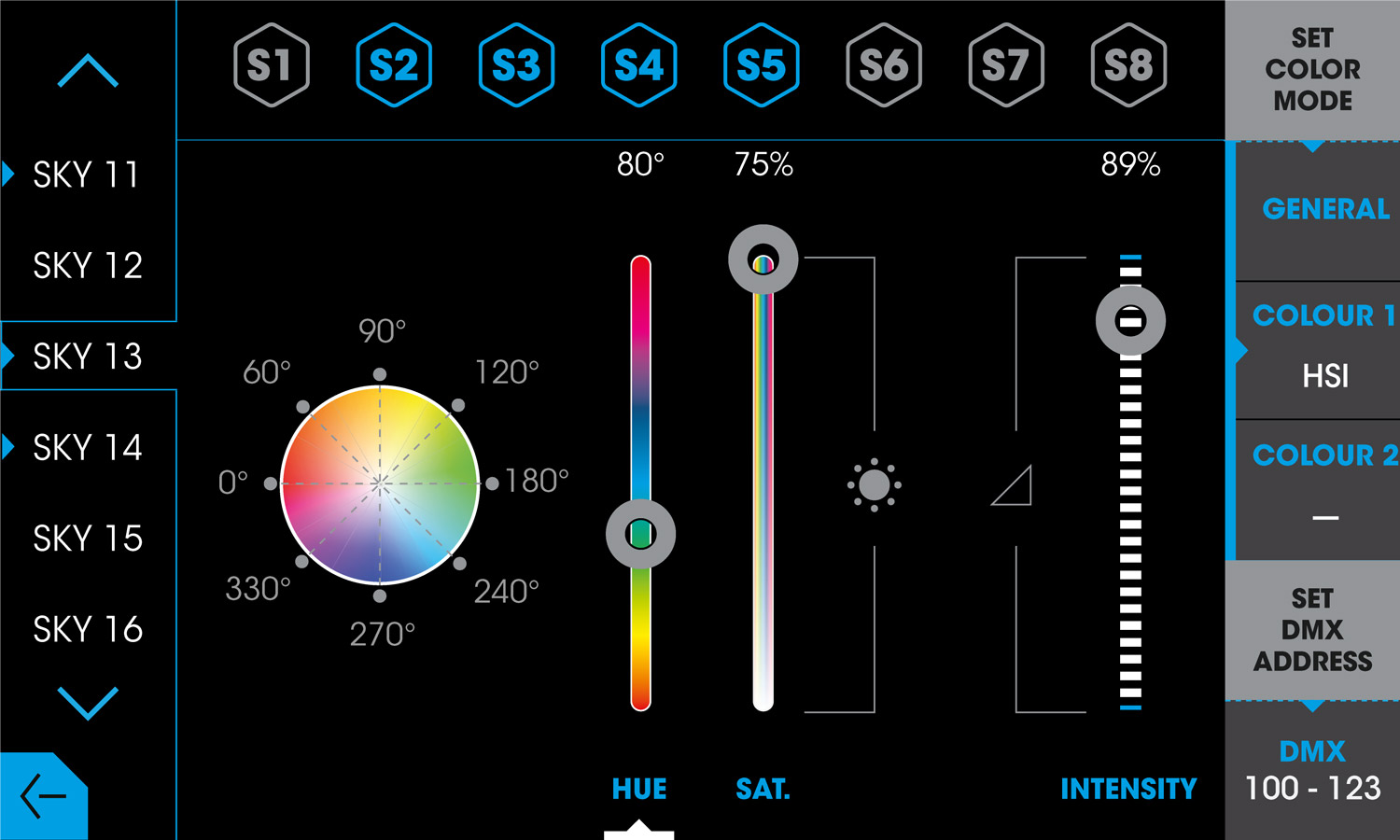Click the center of the color wheel

click(x=380, y=483)
